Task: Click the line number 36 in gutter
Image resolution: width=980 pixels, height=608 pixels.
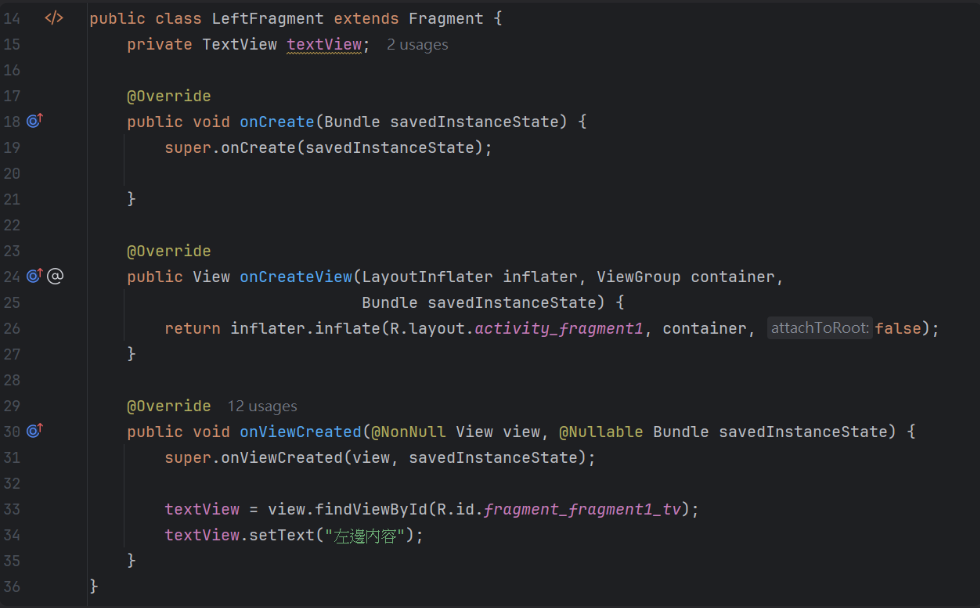Action: pos(12,587)
